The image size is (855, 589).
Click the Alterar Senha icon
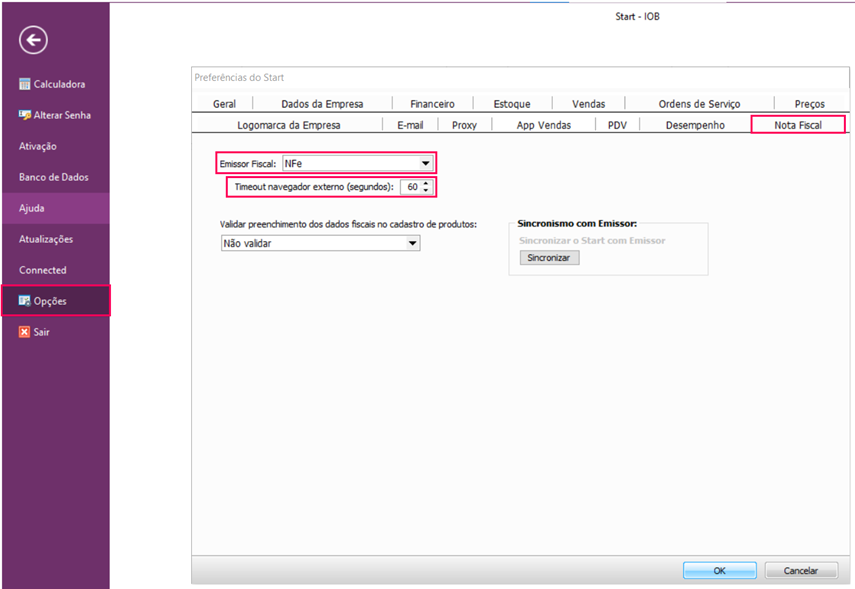click(x=25, y=115)
